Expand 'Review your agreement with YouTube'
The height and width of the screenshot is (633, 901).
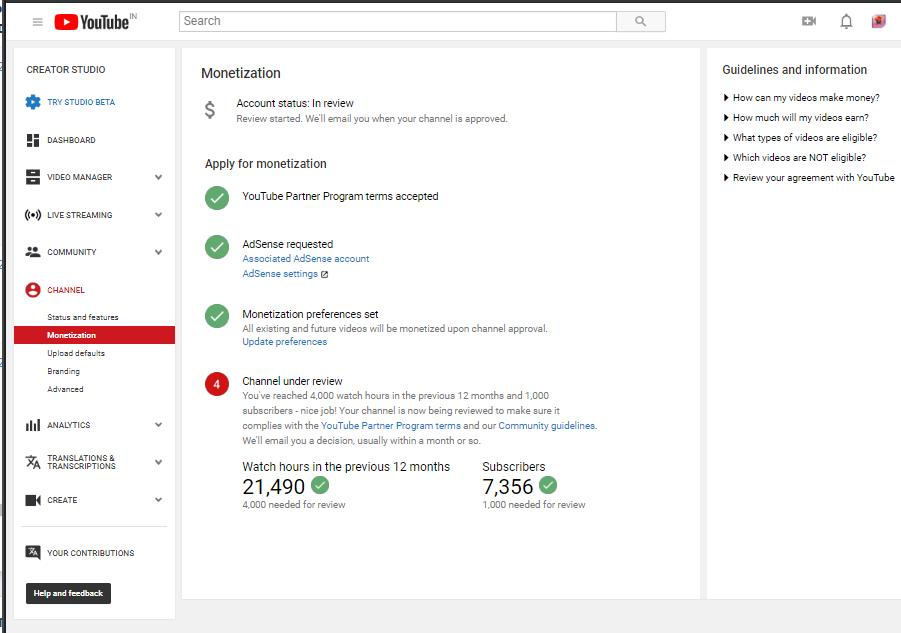tap(808, 177)
